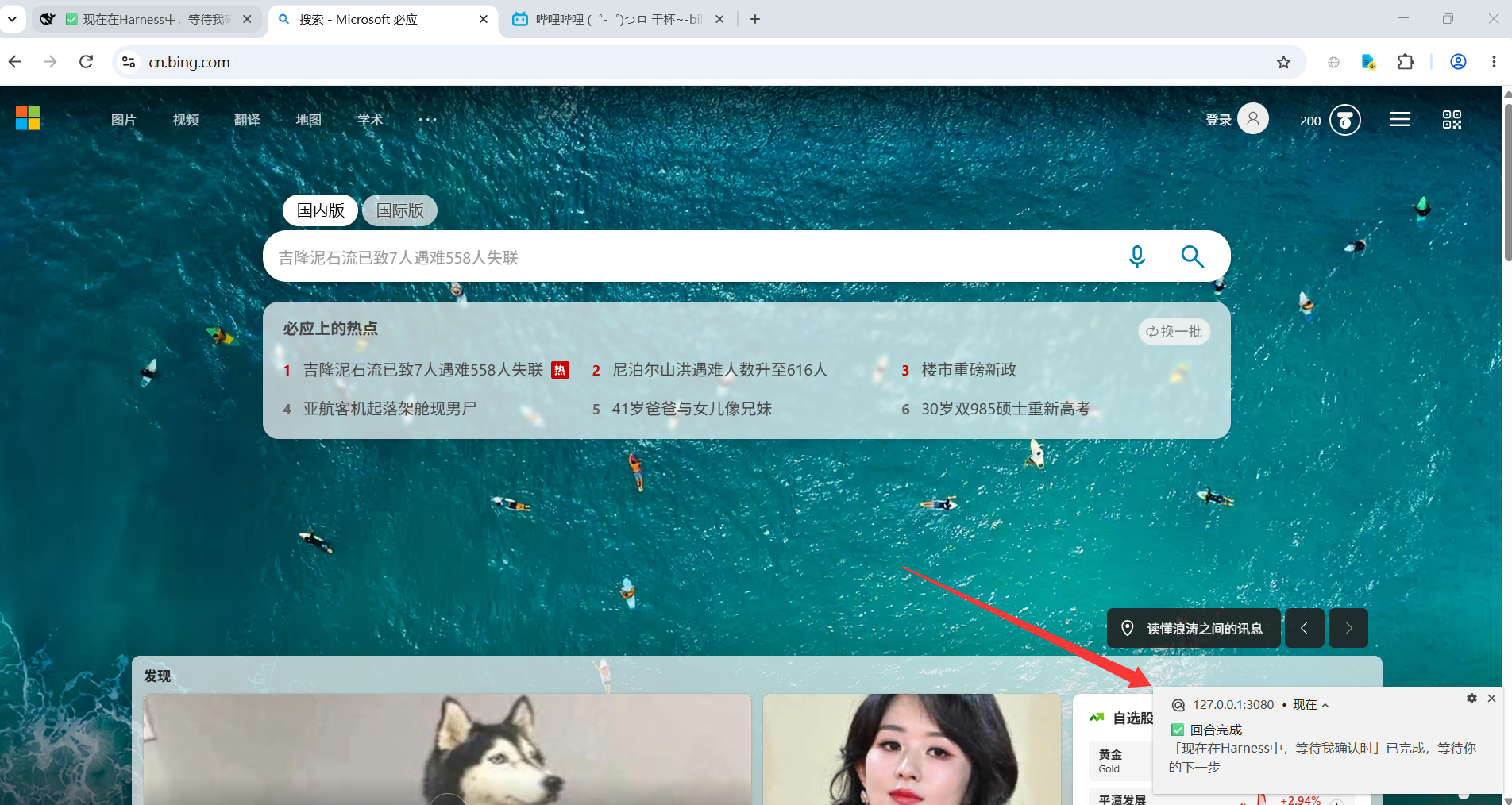Image resolution: width=1512 pixels, height=805 pixels.
Task: Open 翻译 in Bing navigation
Action: coord(247,120)
